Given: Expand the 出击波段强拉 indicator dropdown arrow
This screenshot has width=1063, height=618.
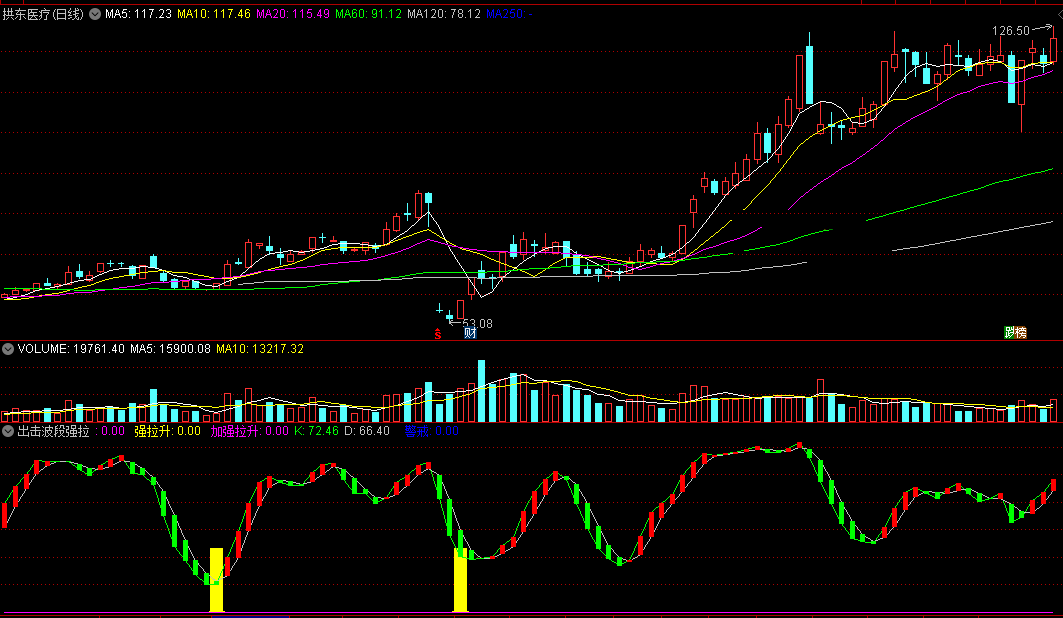Looking at the screenshot, I should coord(8,431).
